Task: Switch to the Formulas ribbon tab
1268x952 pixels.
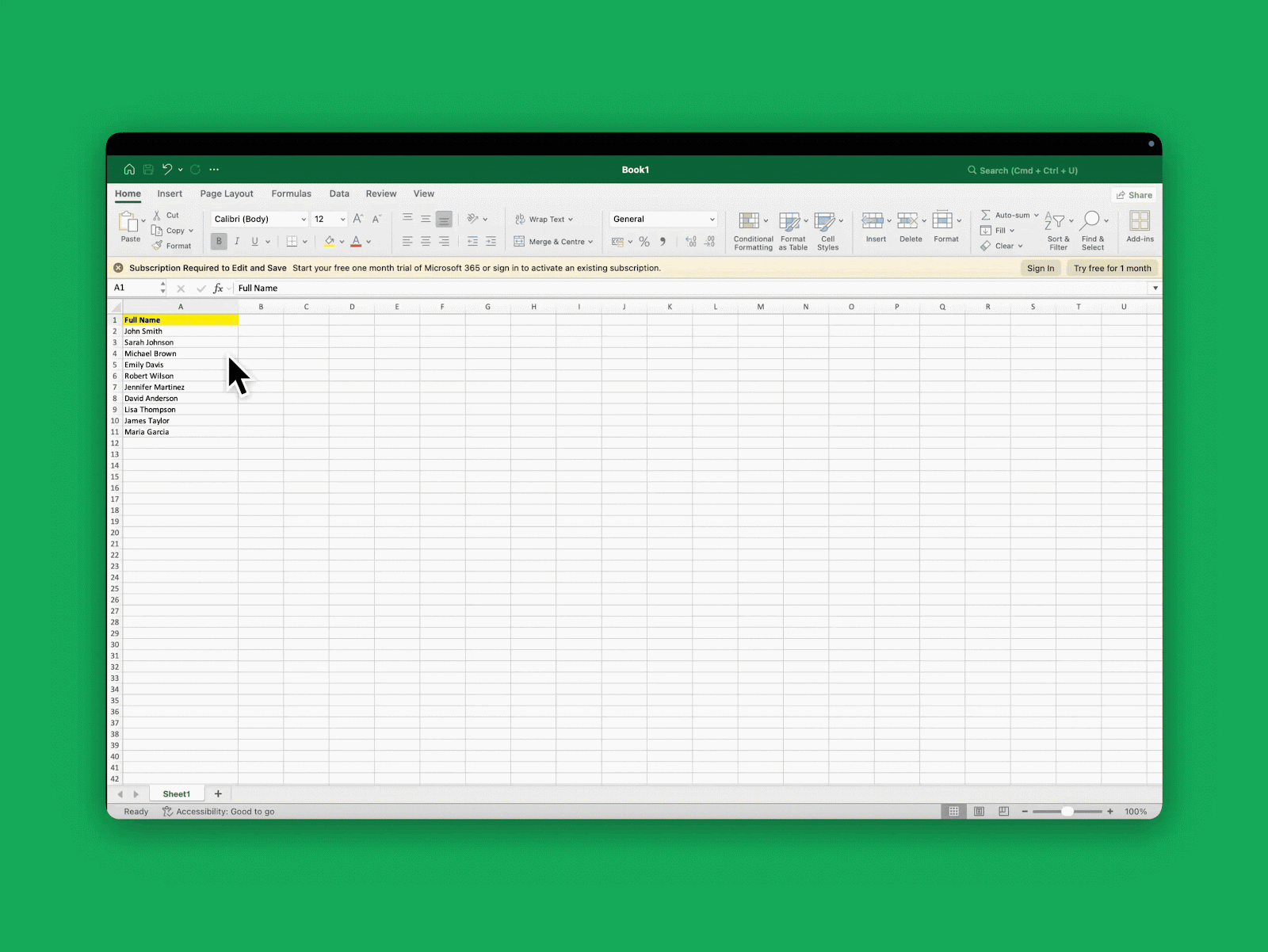Action: tap(291, 193)
